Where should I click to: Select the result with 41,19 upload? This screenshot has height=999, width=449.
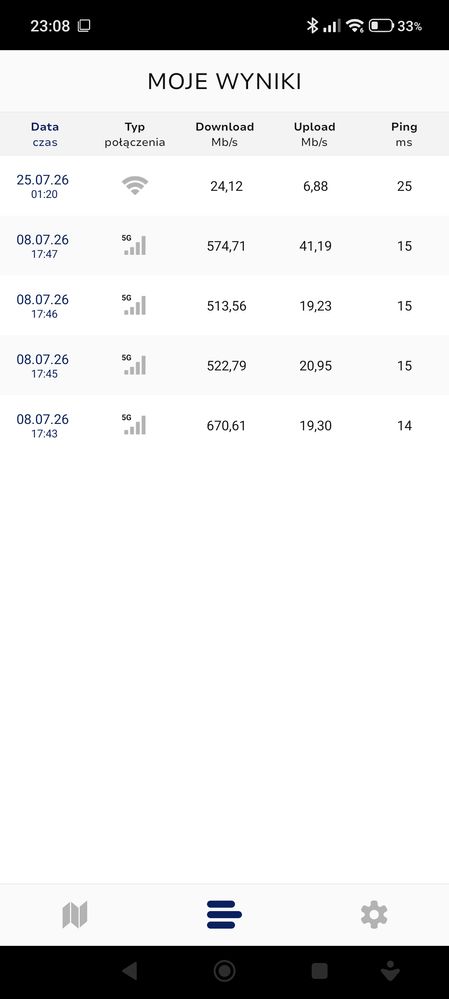tap(224, 245)
